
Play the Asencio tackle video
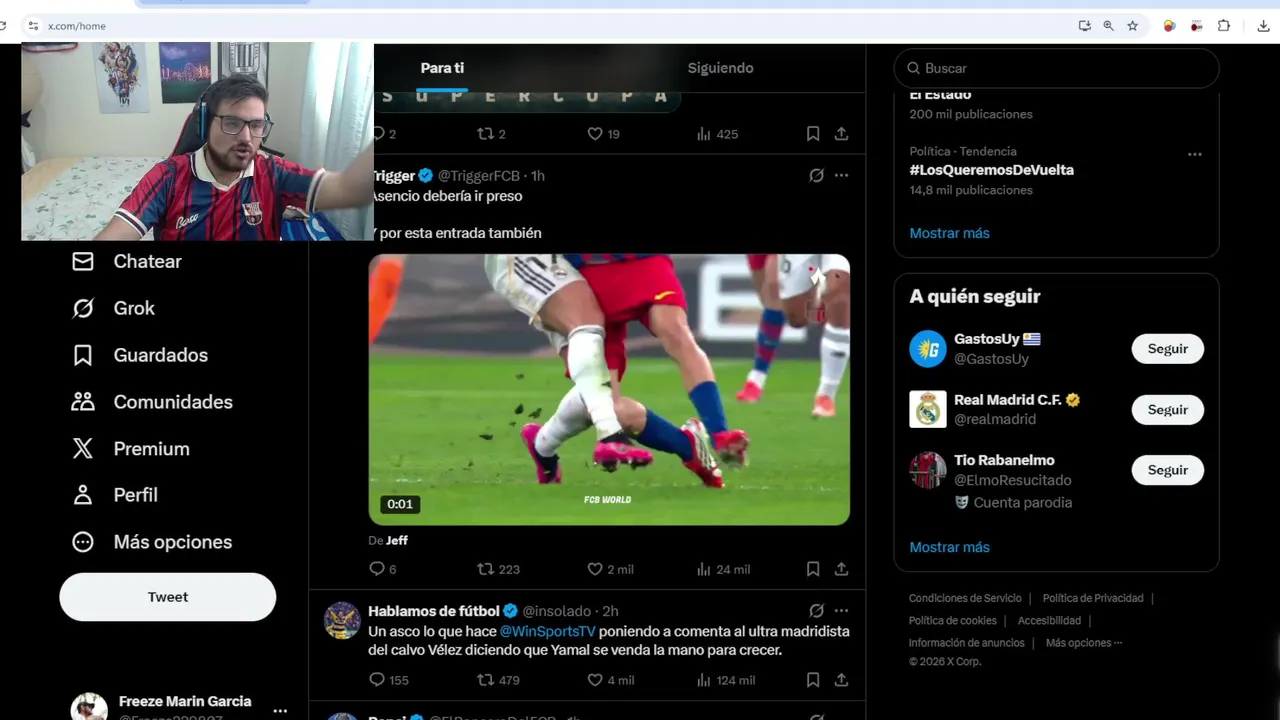pos(609,389)
